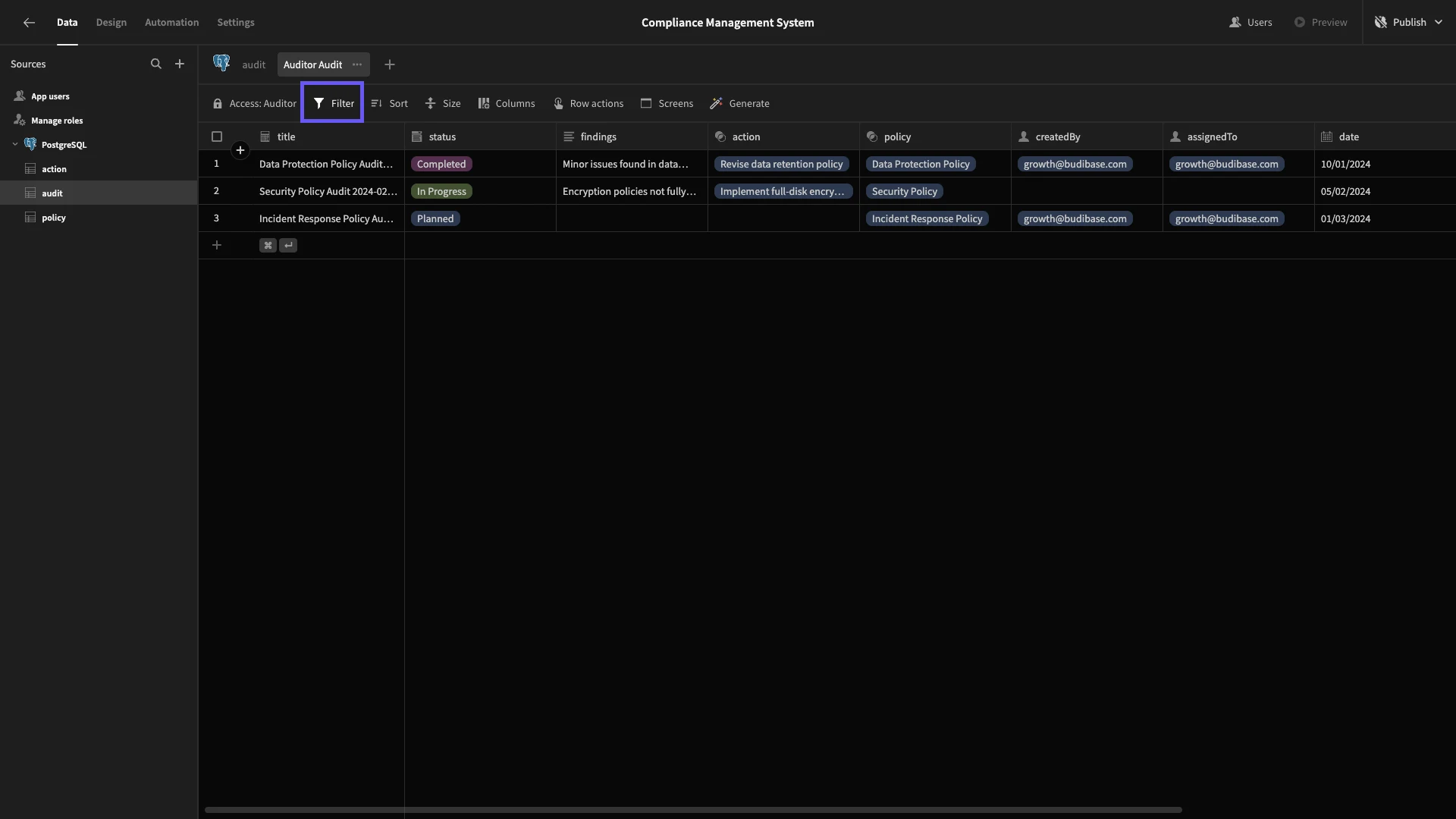1456x819 pixels.
Task: Switch to the Design tab
Action: click(x=111, y=23)
